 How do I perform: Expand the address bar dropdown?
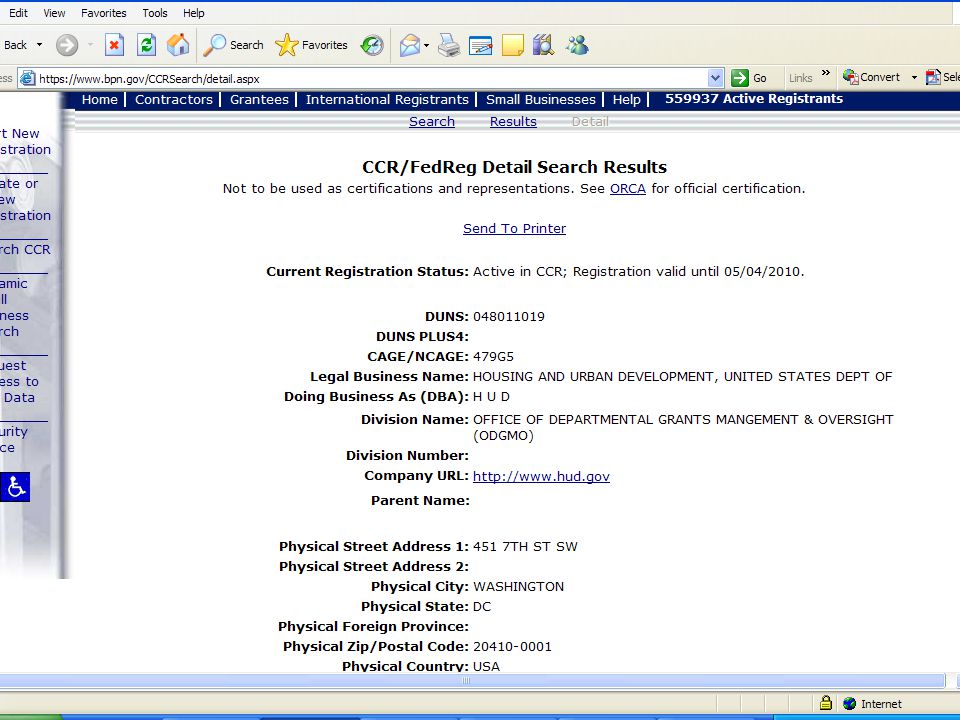(x=715, y=78)
